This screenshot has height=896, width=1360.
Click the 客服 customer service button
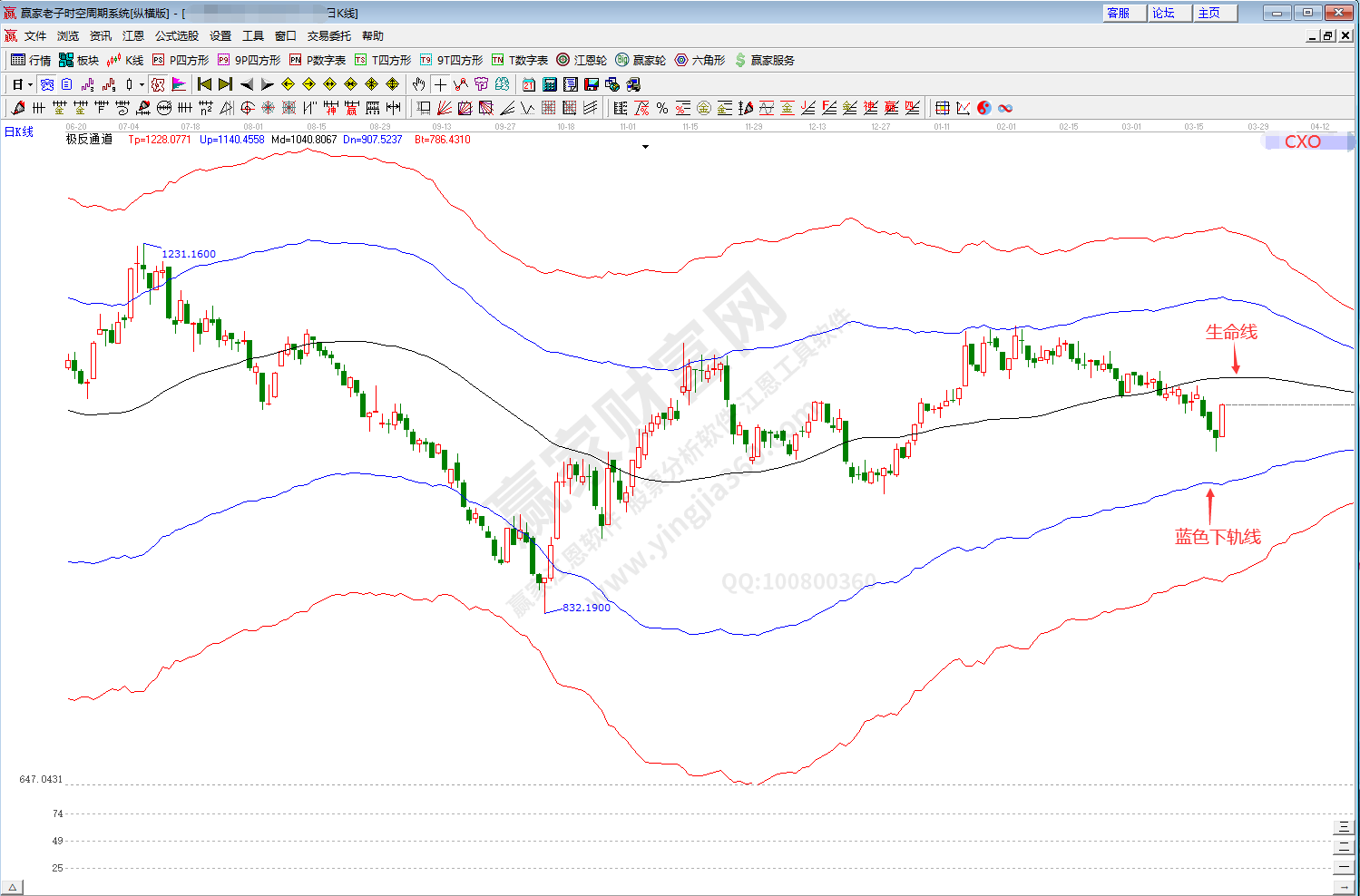(x=1119, y=13)
